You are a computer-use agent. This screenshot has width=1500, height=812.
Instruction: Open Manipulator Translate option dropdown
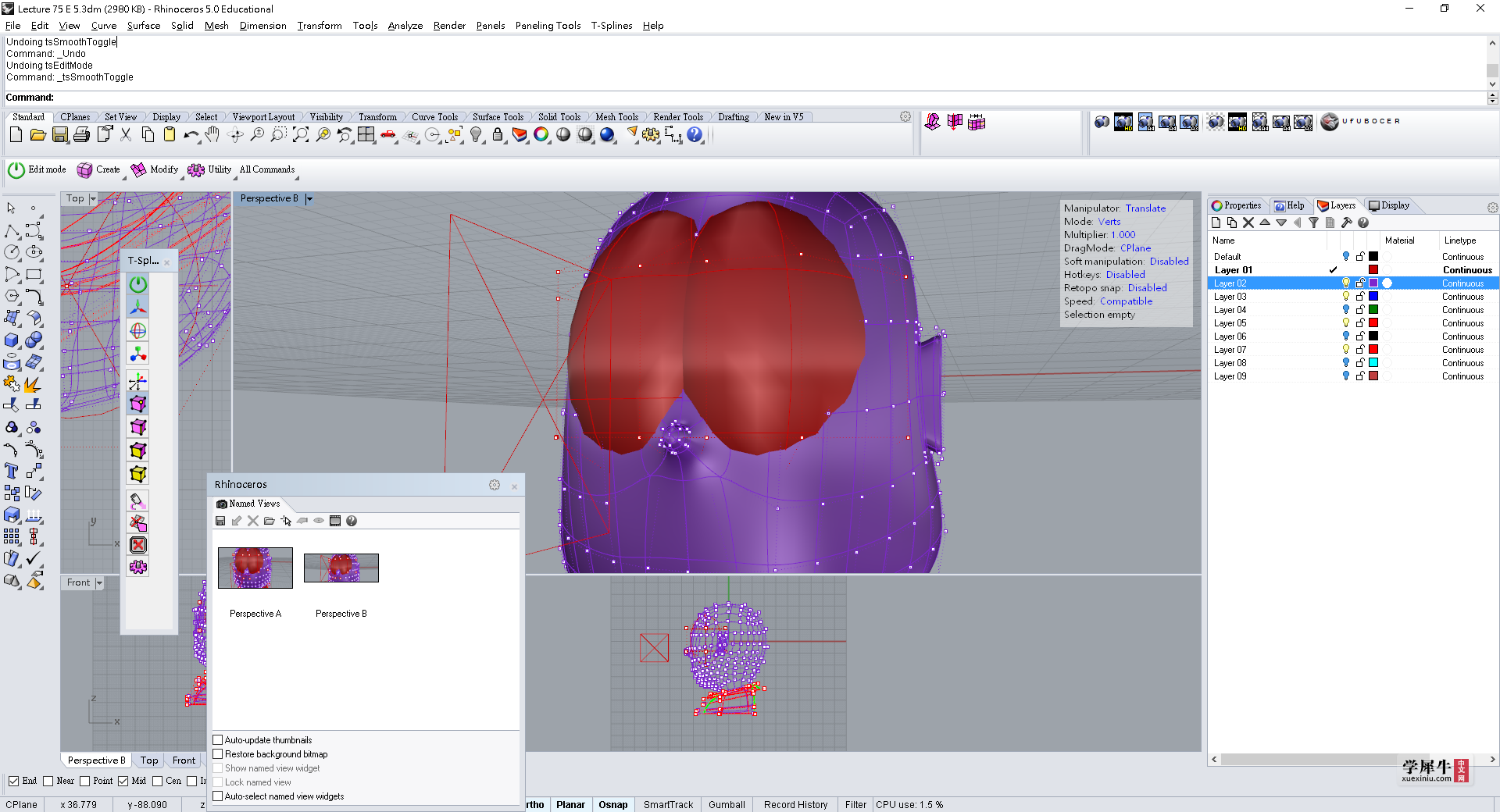tap(1145, 208)
